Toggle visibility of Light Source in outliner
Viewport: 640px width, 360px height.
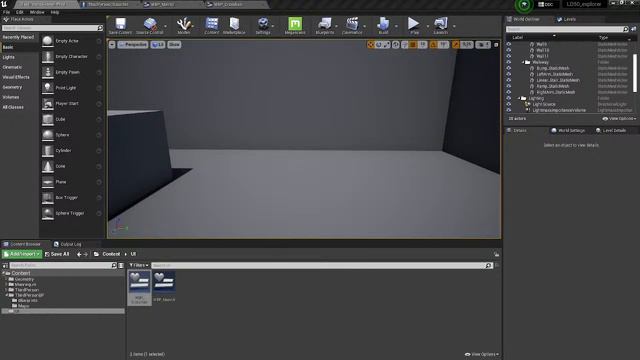tap(509, 104)
